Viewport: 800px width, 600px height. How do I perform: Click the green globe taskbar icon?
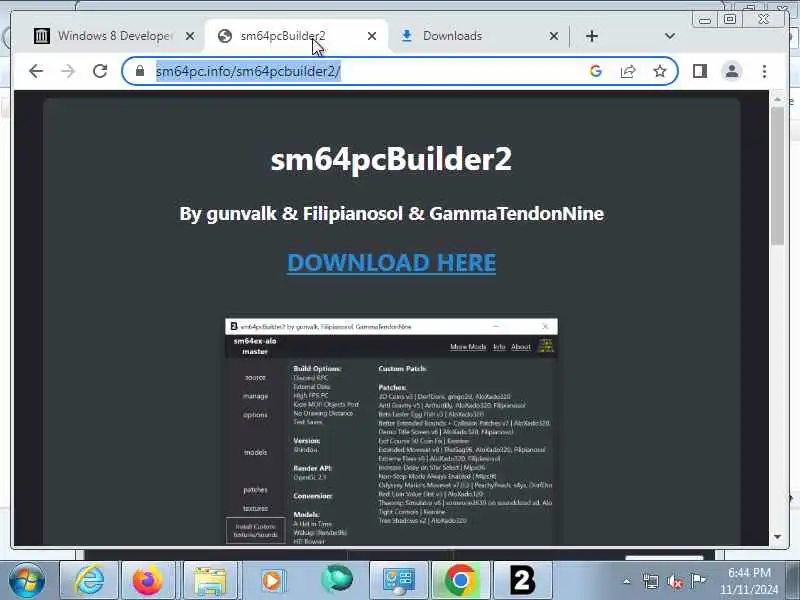pos(337,580)
